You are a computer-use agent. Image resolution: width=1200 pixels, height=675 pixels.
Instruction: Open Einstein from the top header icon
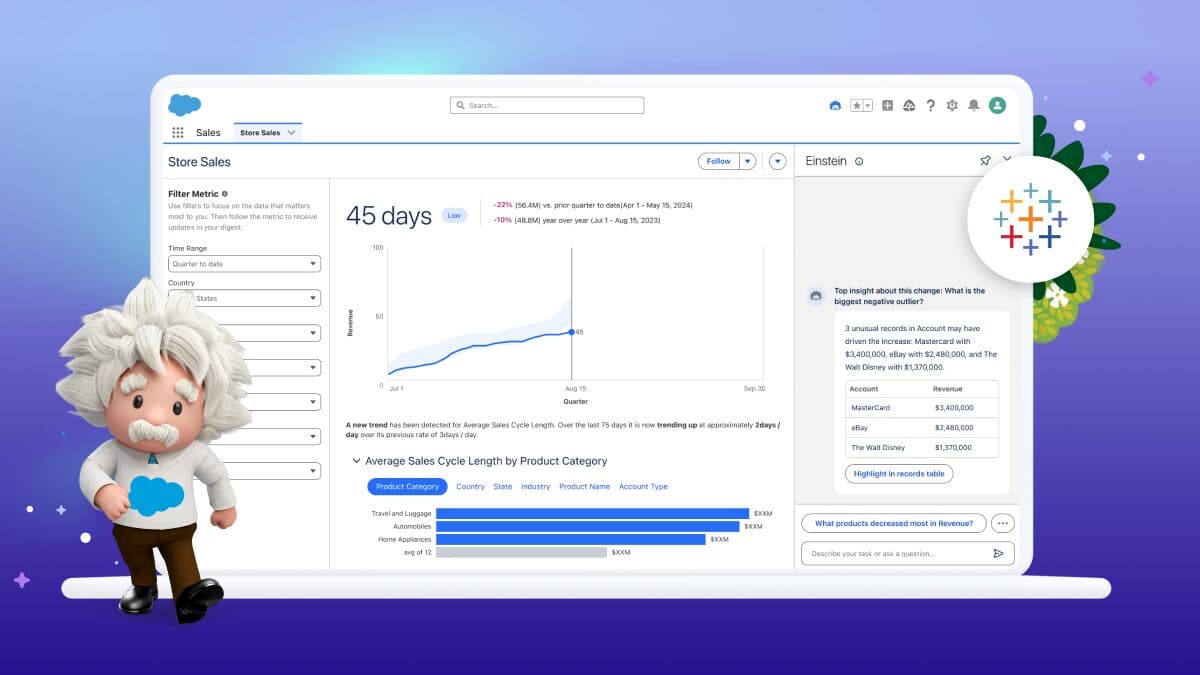tap(836, 105)
